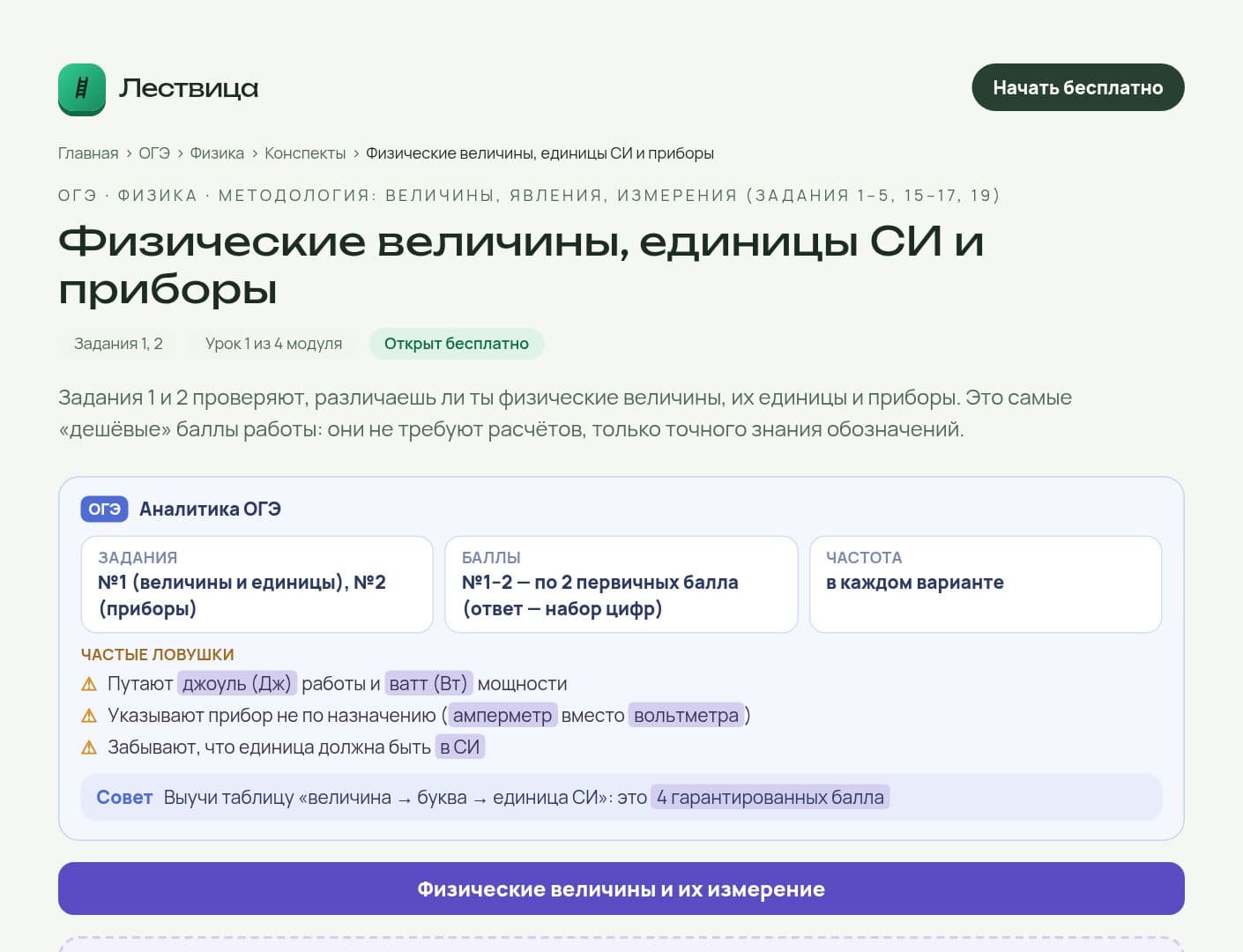This screenshot has width=1243, height=952.
Task: Click the main page title heading
Action: [521, 264]
